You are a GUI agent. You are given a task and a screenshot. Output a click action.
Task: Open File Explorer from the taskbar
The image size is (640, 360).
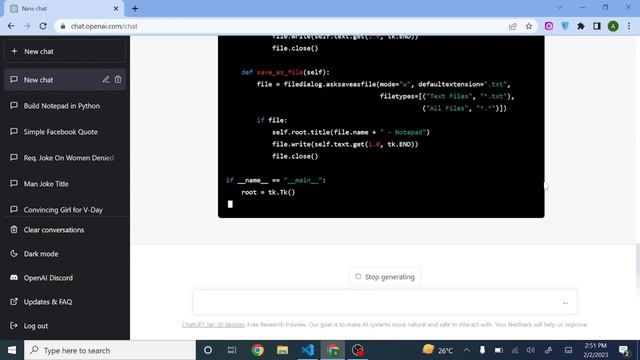(282, 350)
